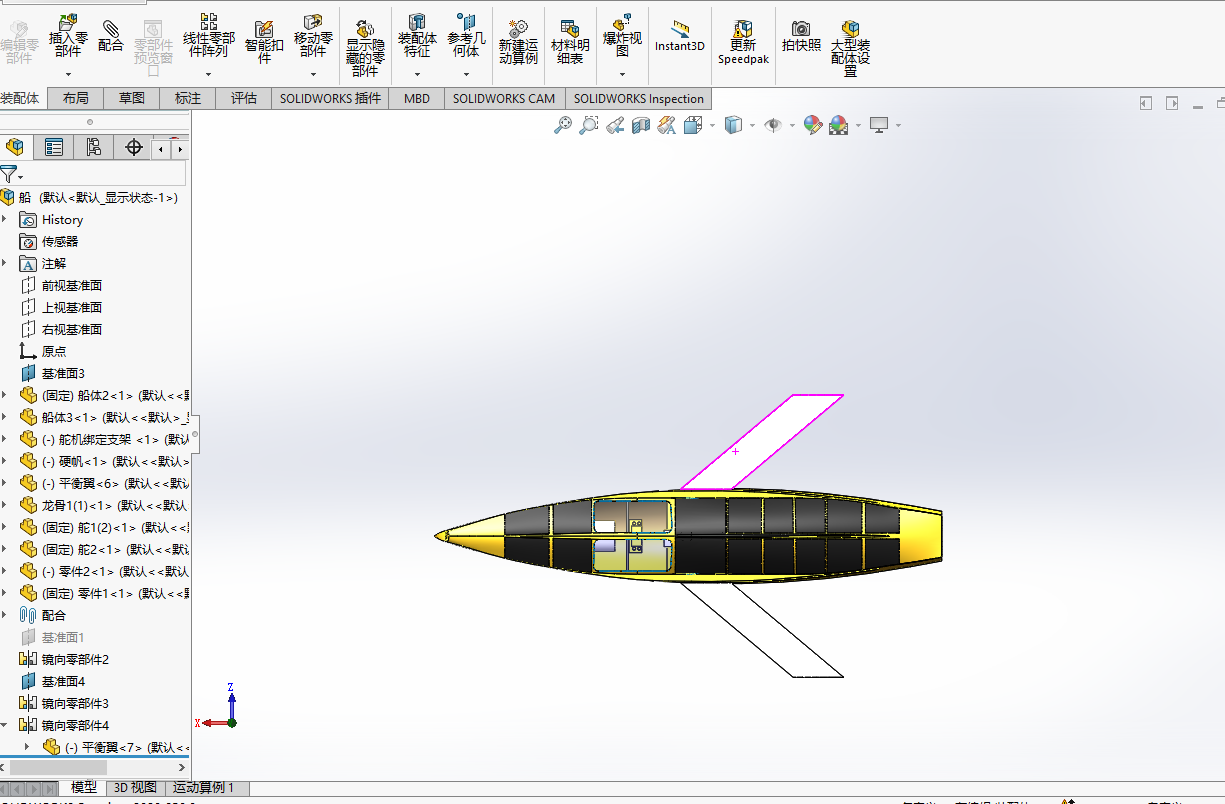Open ConfigurationManager panel tab
Viewport: 1225px width, 804px height.
(94, 148)
